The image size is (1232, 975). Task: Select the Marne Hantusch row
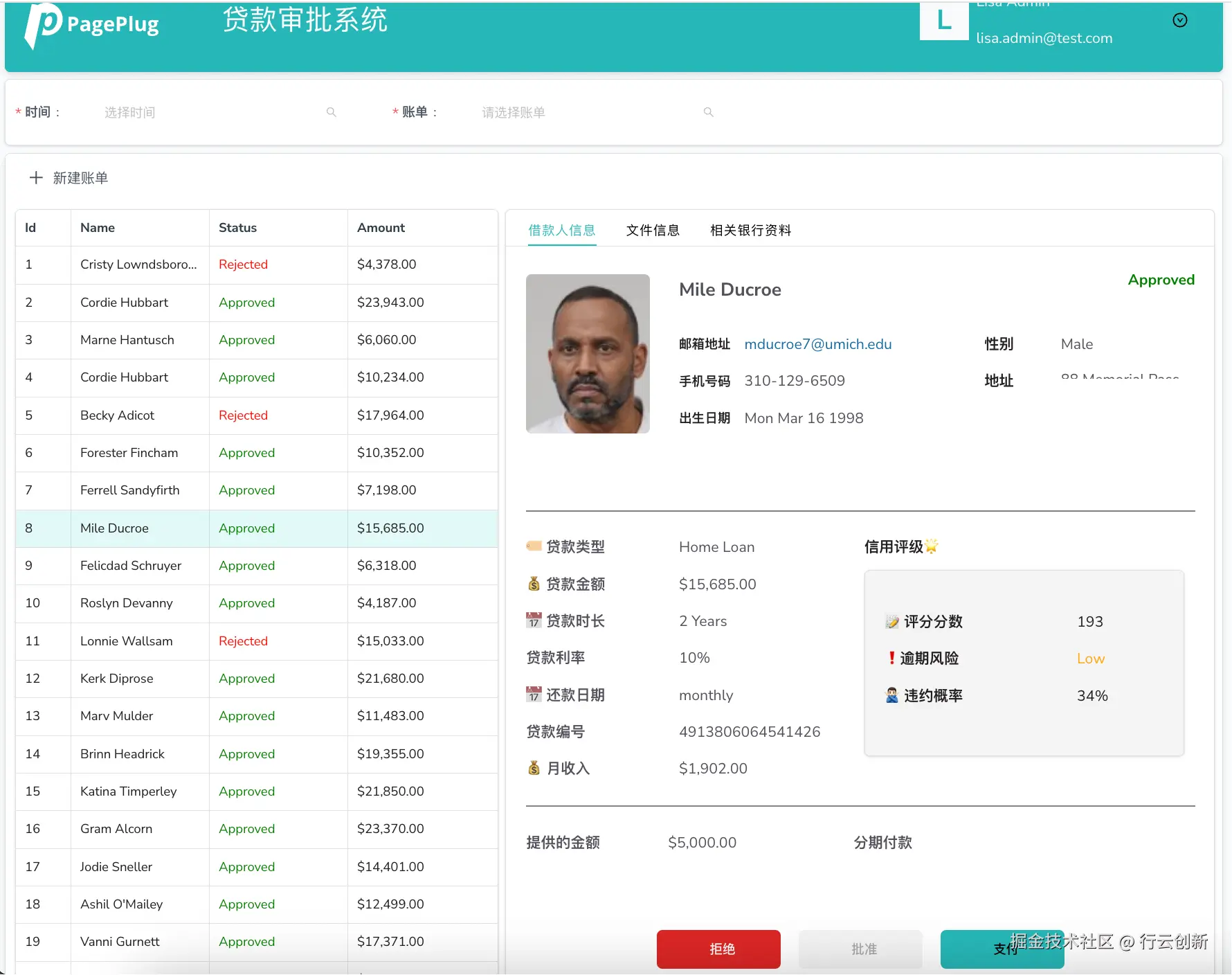pyautogui.click(x=257, y=340)
